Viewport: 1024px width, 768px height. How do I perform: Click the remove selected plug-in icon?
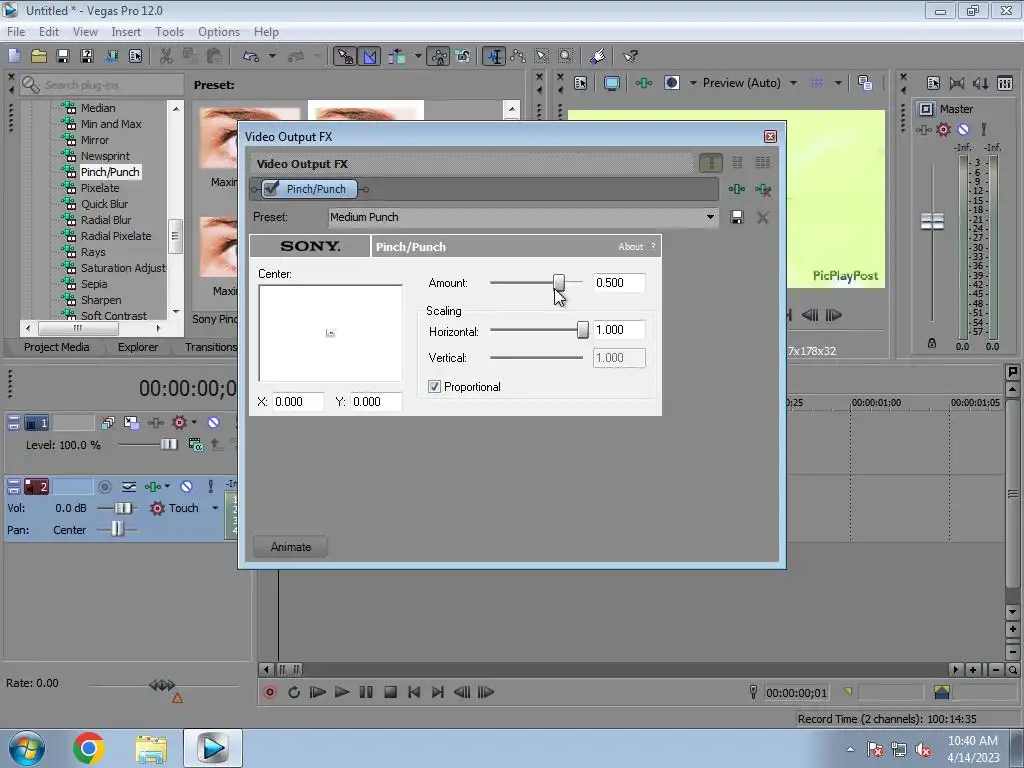(763, 189)
